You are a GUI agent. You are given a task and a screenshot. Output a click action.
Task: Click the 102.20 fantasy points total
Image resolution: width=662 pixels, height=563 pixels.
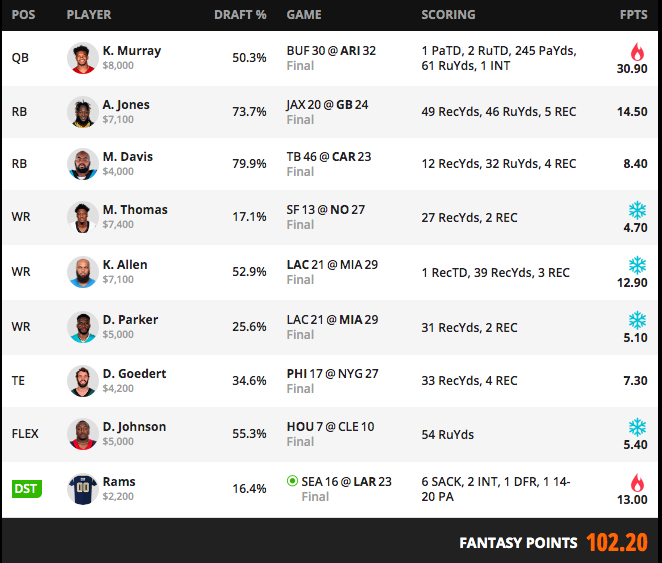tap(617, 543)
